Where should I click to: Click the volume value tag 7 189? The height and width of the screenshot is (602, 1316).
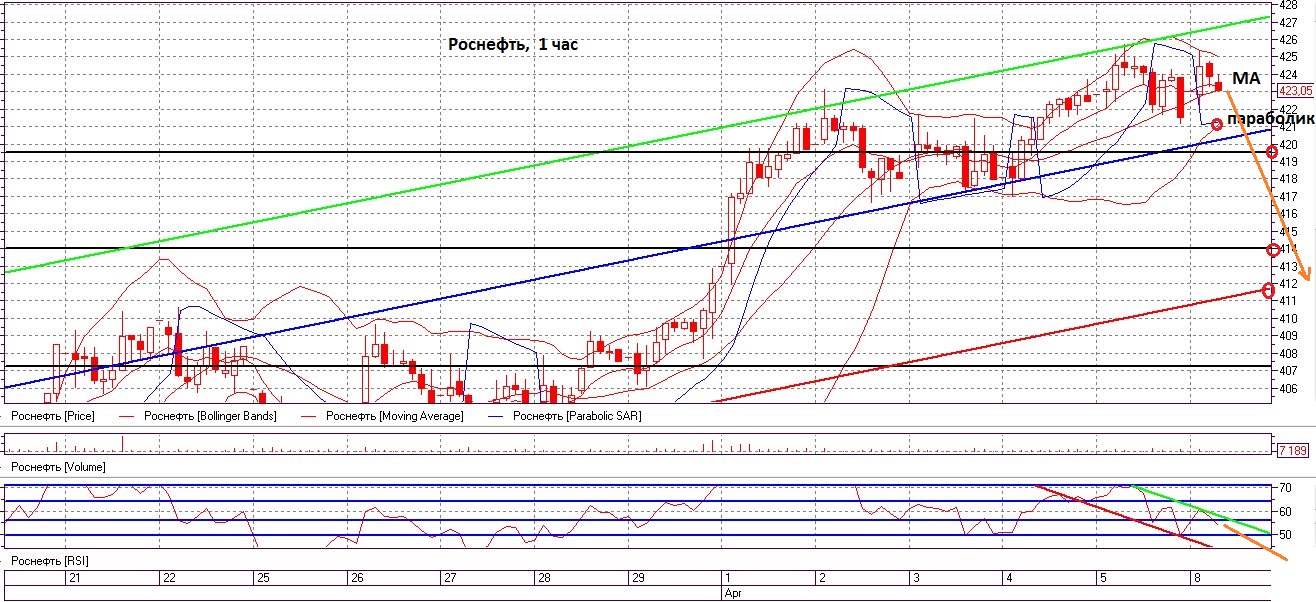click(1294, 450)
